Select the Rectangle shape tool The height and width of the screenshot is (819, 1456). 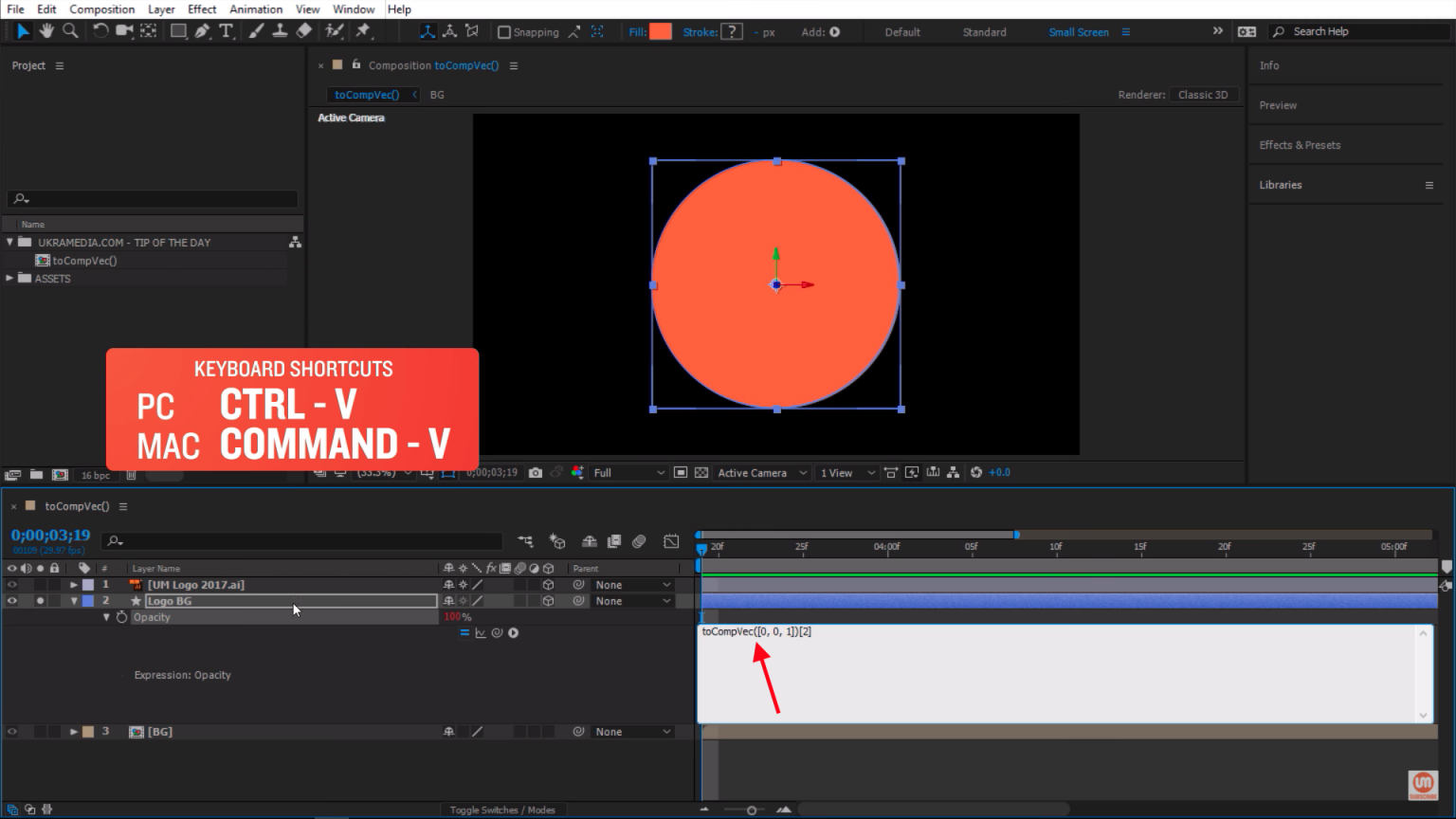coord(177,31)
